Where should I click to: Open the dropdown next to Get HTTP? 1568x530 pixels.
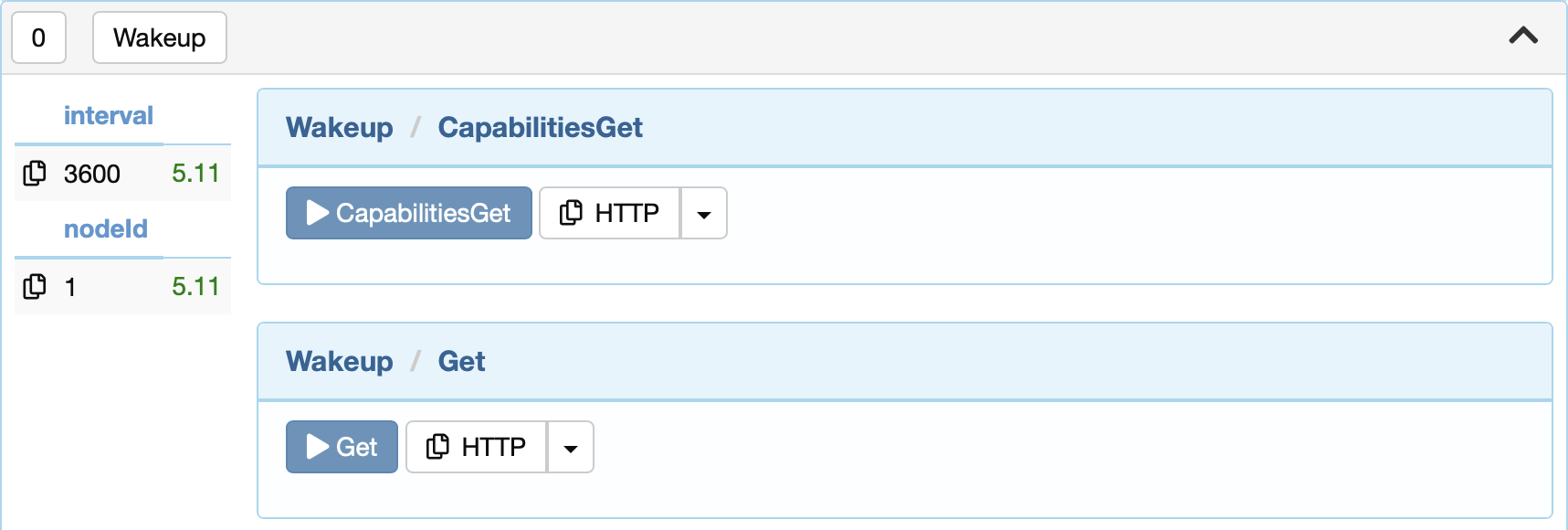click(571, 447)
